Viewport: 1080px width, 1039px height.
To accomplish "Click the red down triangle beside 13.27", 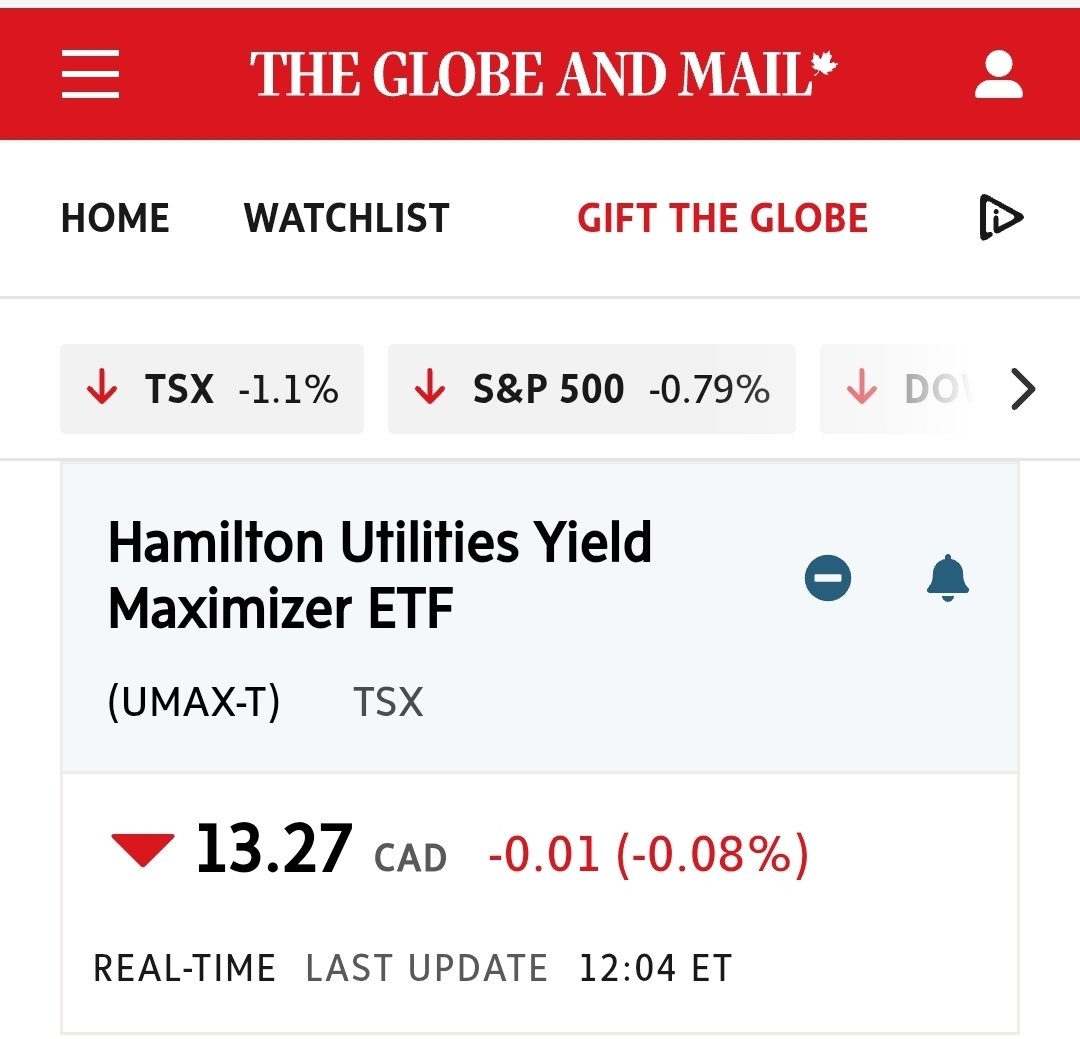I will (143, 850).
